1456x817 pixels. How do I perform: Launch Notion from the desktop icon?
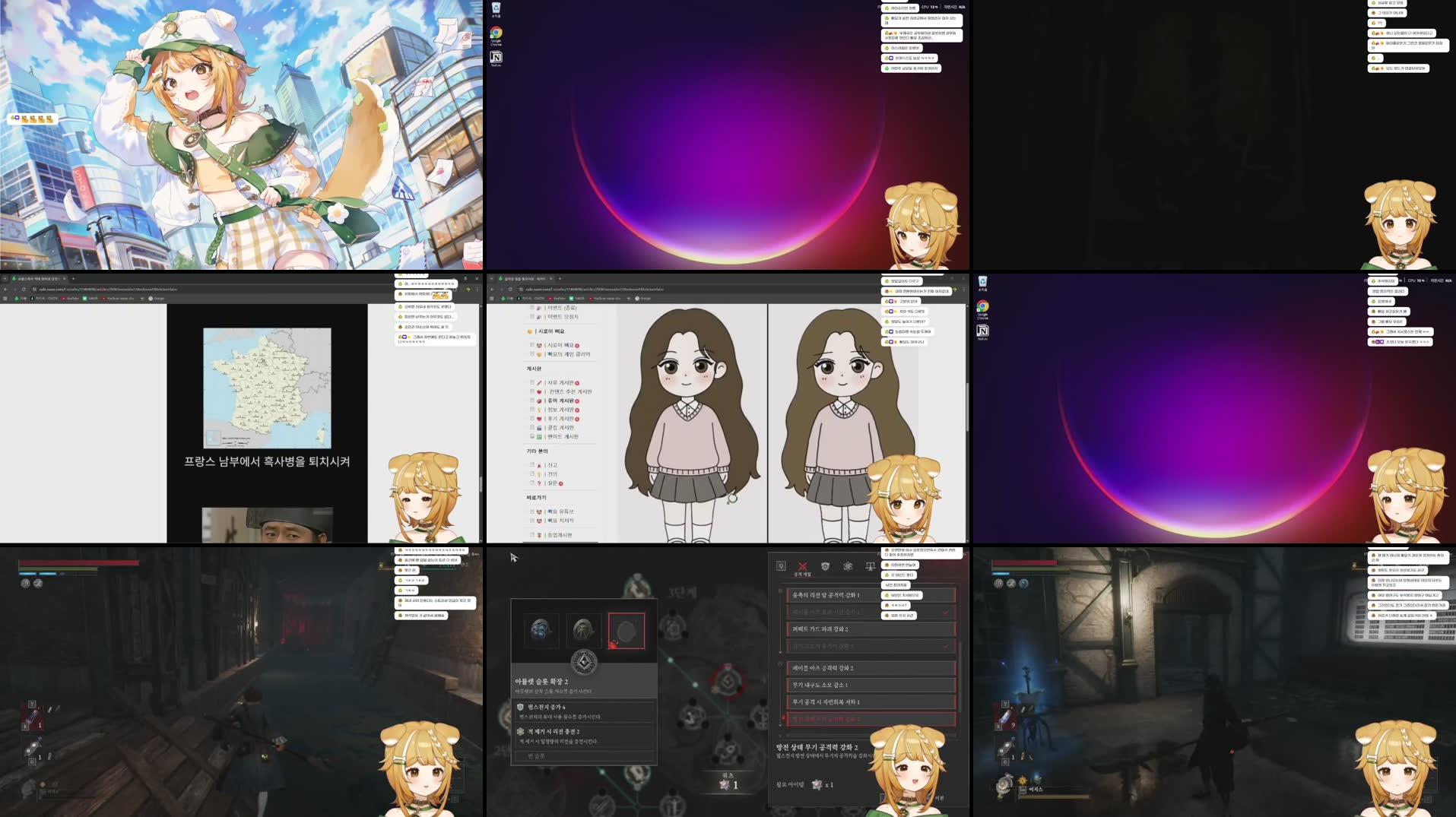[x=496, y=59]
